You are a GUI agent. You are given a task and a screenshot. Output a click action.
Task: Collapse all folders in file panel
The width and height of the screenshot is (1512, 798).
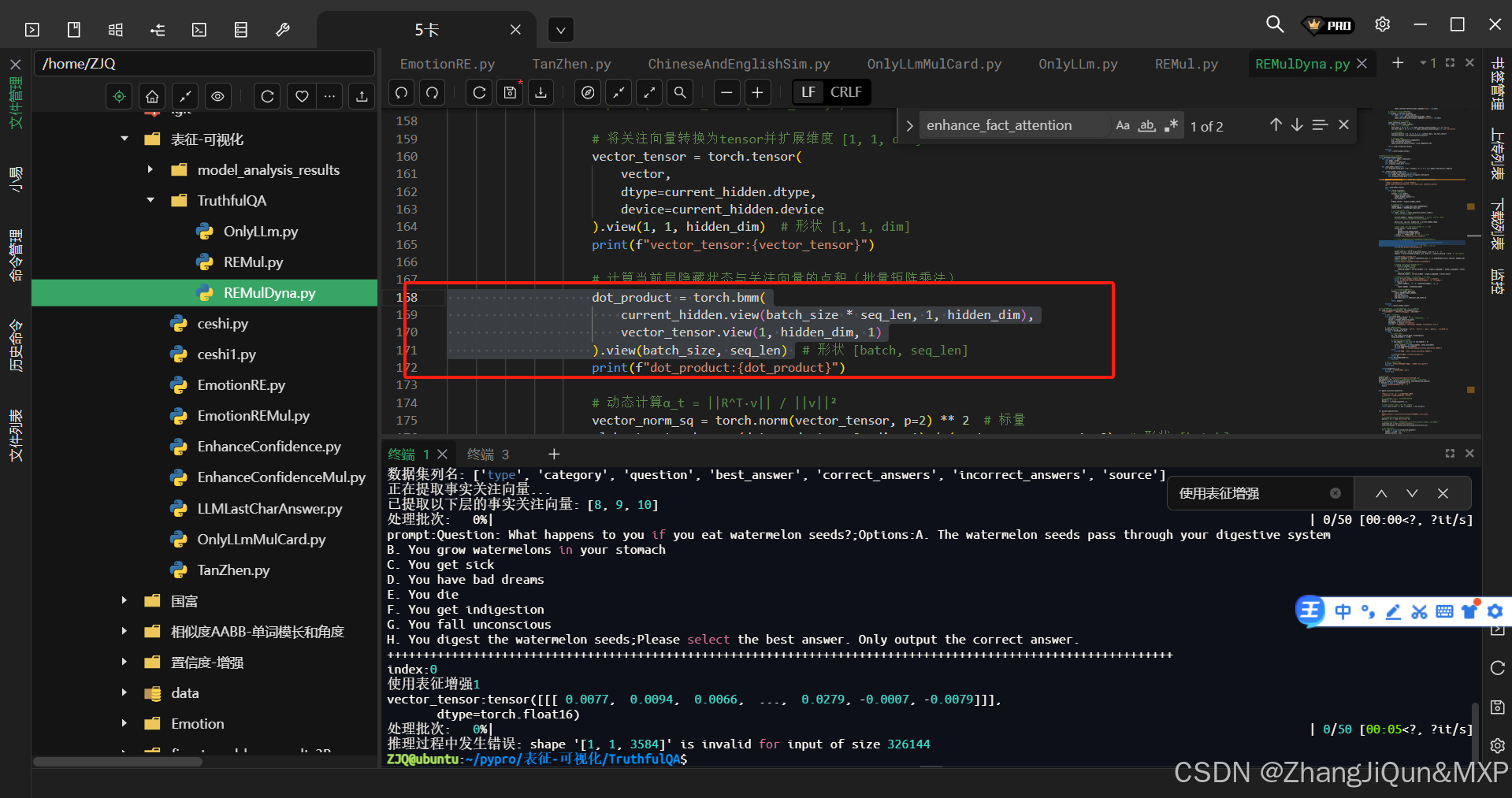pos(185,96)
